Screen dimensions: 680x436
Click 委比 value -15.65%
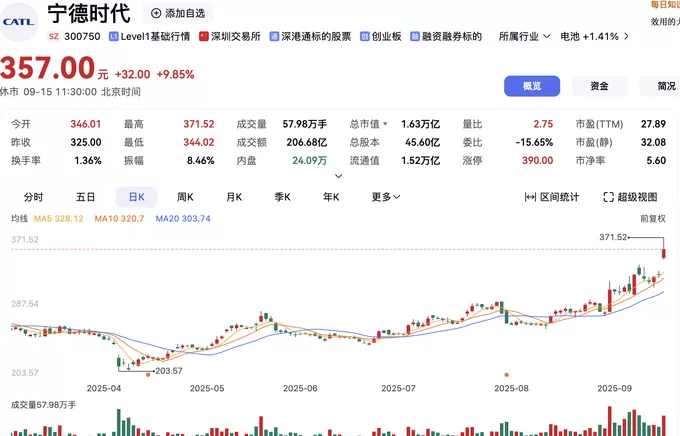[534, 142]
